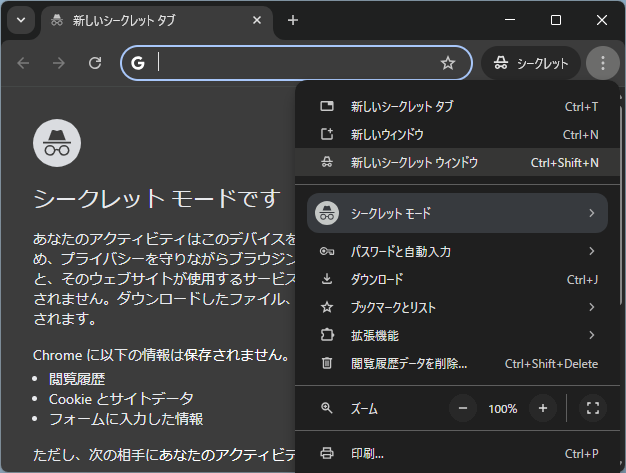
Task: Click the 100% zoom value
Action: tap(503, 409)
